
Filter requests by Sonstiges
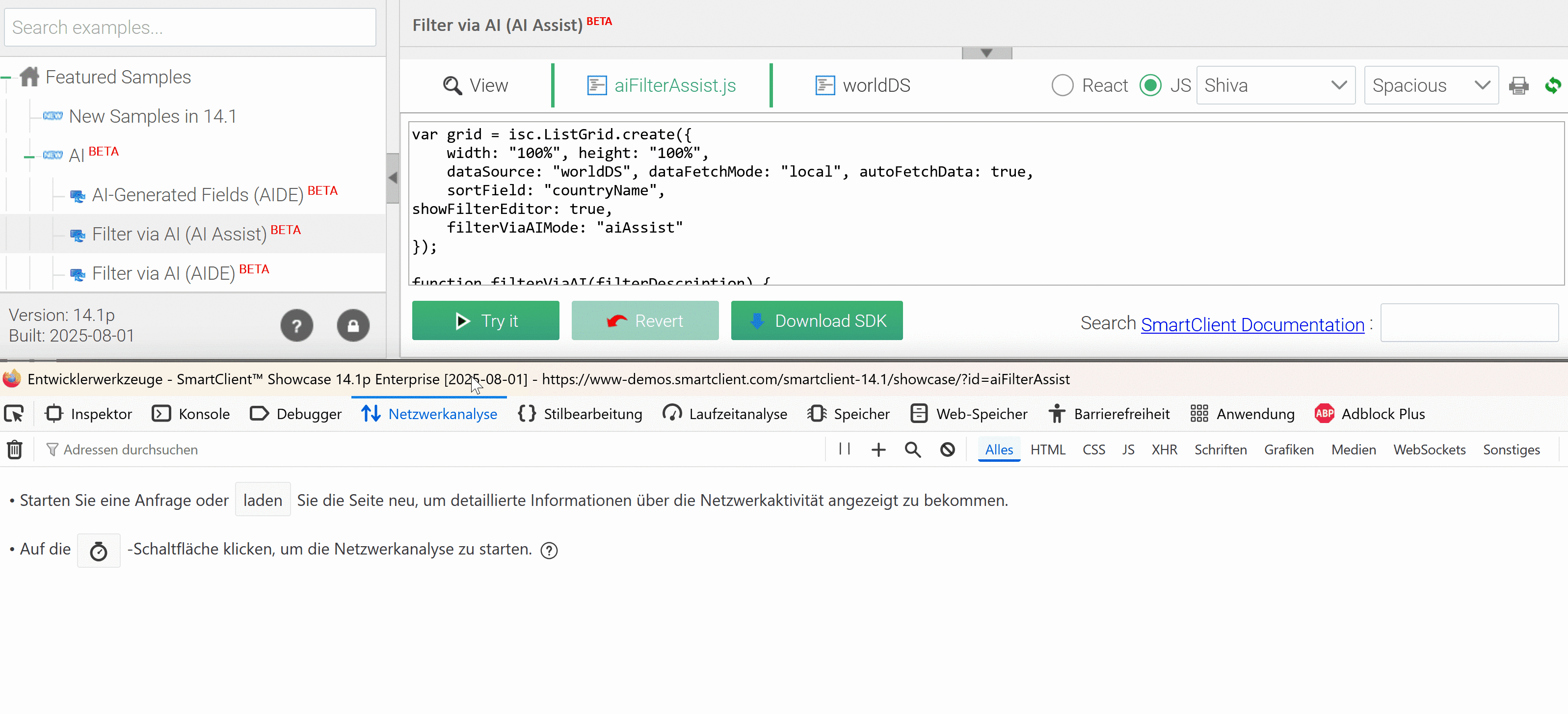[1511, 450]
